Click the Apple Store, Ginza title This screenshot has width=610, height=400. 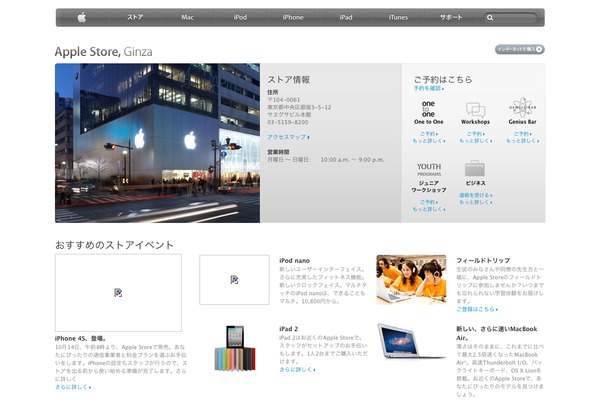[103, 52]
